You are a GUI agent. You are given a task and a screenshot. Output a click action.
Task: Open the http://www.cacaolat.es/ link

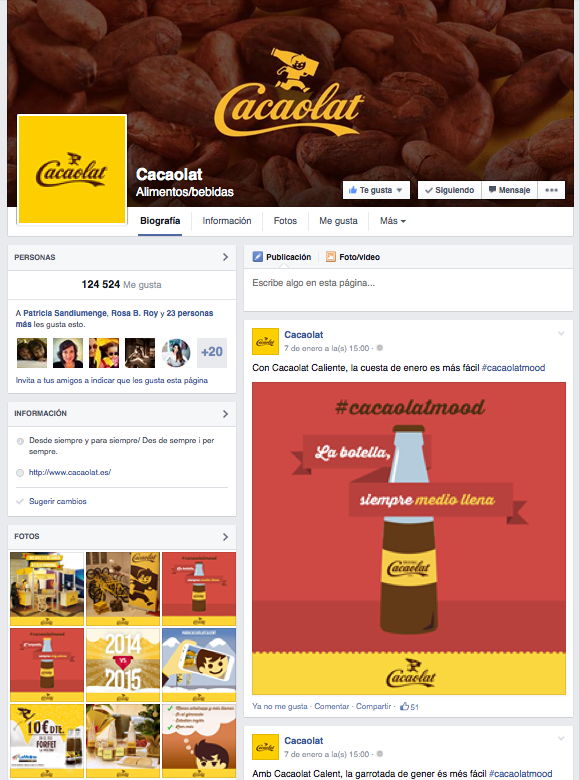pos(70,472)
